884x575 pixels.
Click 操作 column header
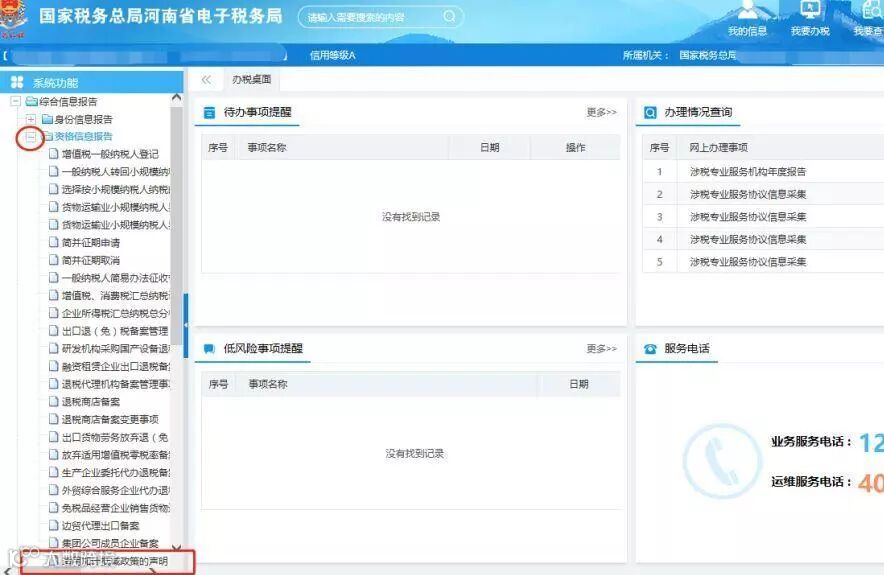[x=576, y=147]
